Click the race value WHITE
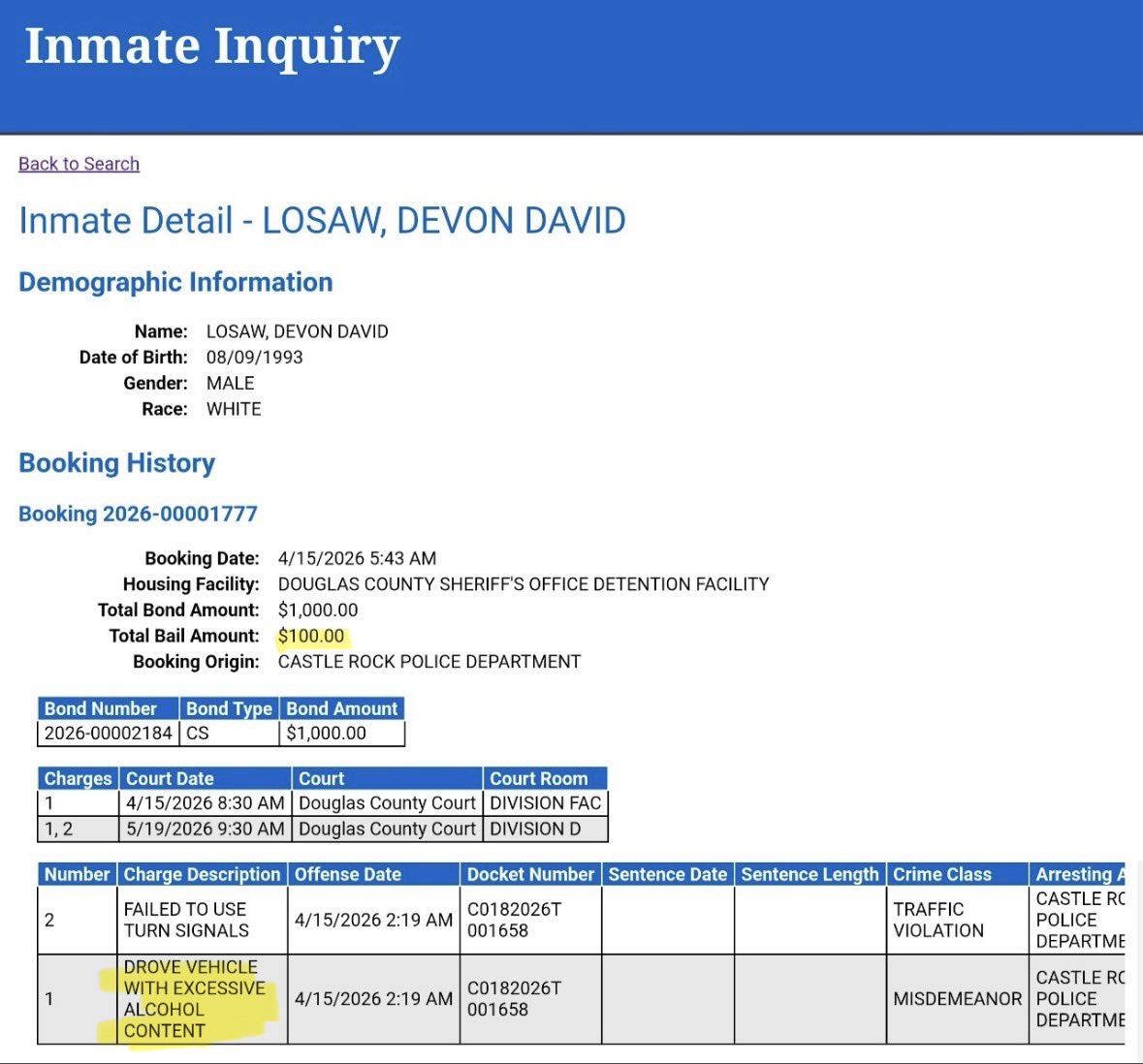 pyautogui.click(x=234, y=409)
